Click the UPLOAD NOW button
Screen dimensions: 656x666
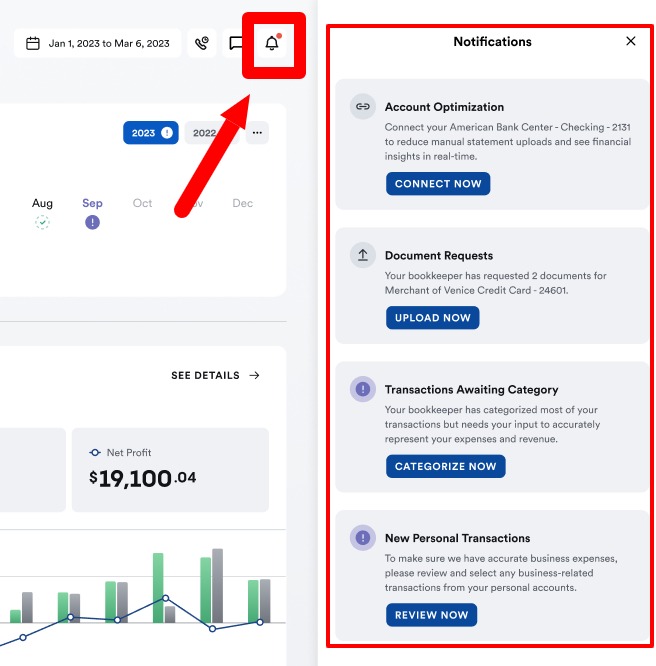[x=433, y=318]
